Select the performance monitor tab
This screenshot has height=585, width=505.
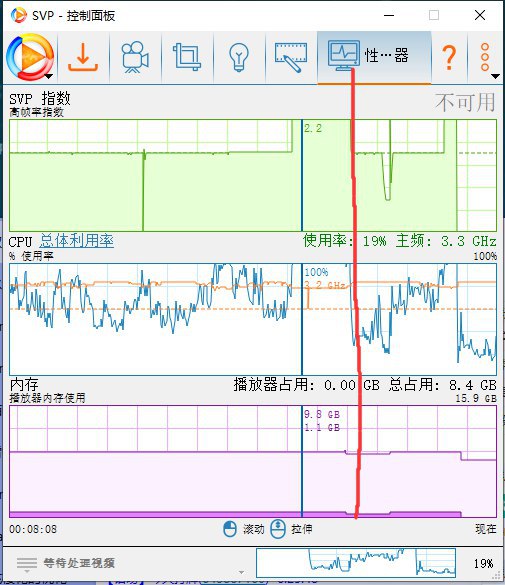[x=374, y=57]
